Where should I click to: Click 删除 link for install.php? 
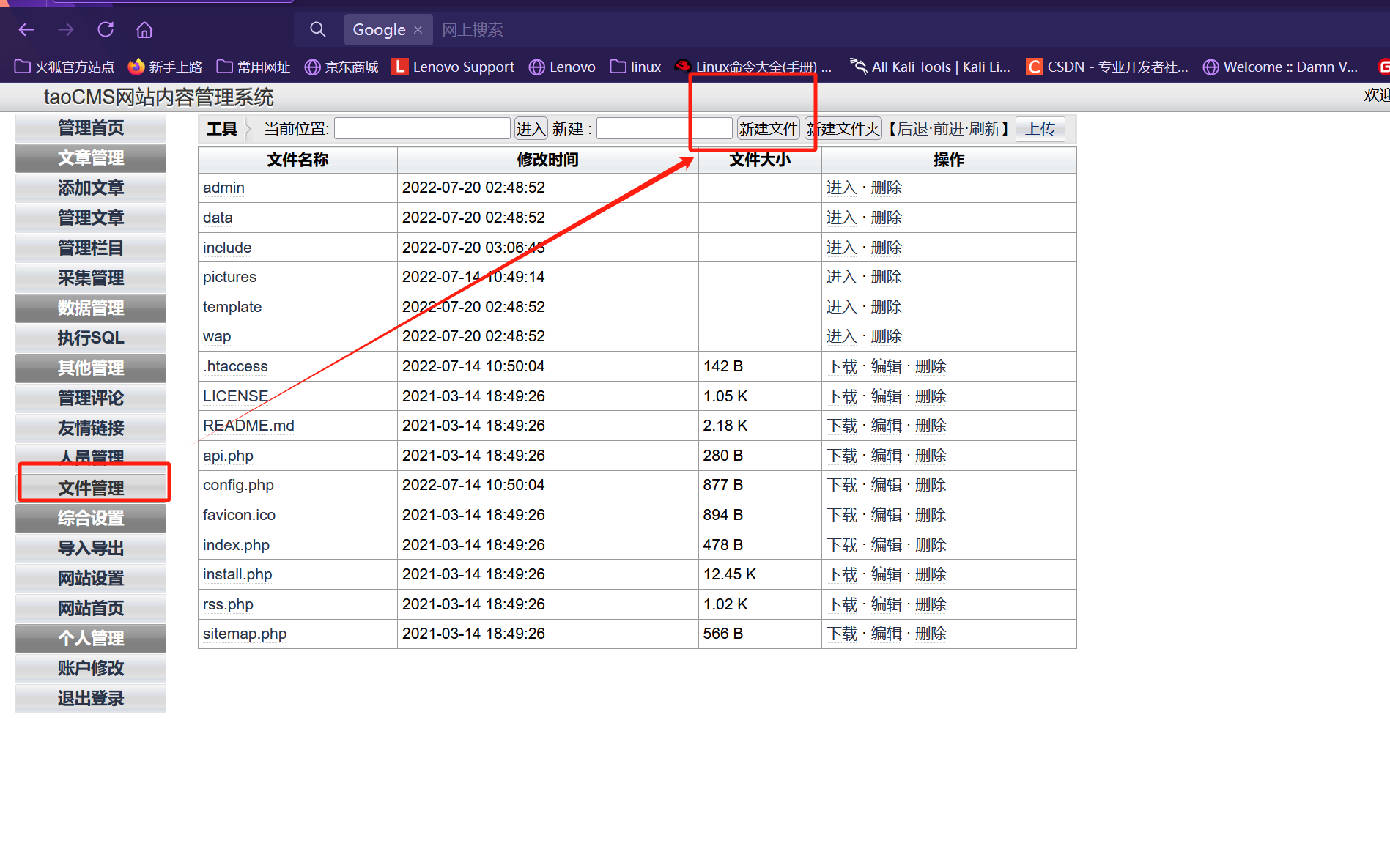tap(931, 574)
